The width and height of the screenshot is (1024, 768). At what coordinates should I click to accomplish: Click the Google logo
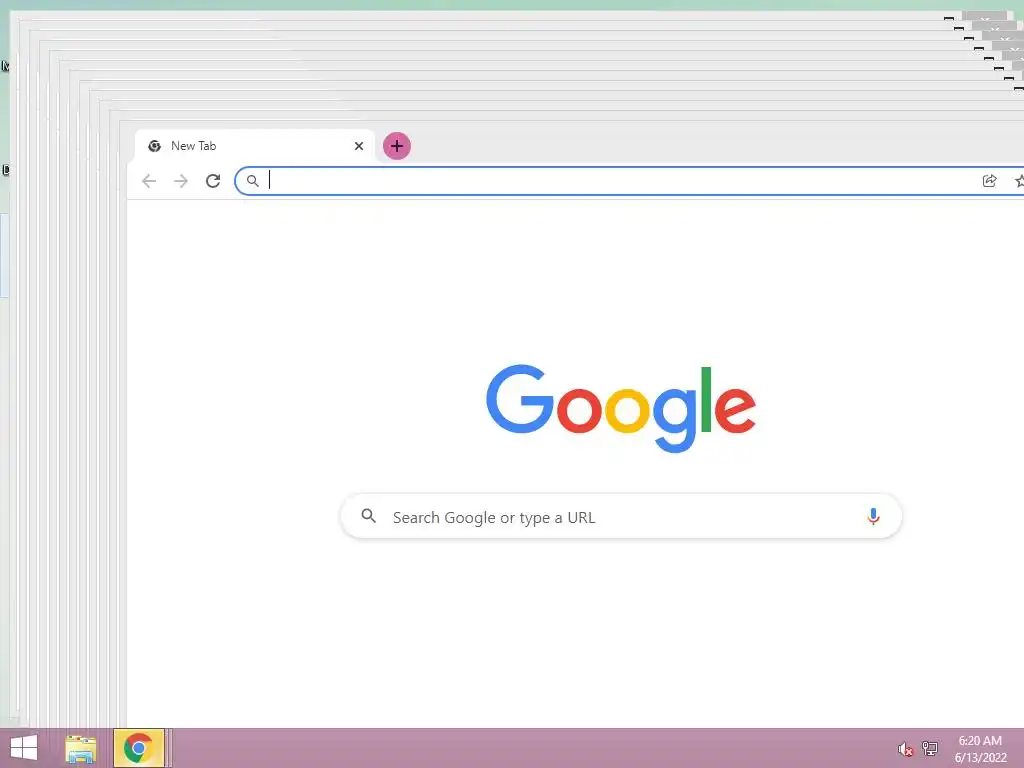[621, 408]
